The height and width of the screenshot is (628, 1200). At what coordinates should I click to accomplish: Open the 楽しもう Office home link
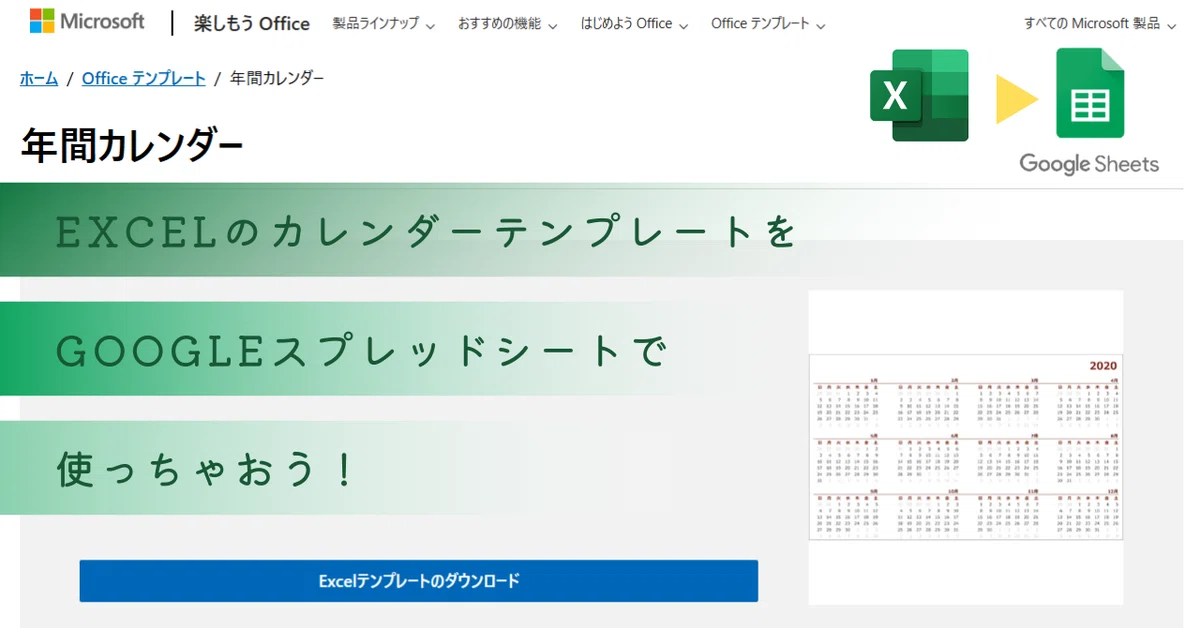coord(252,24)
